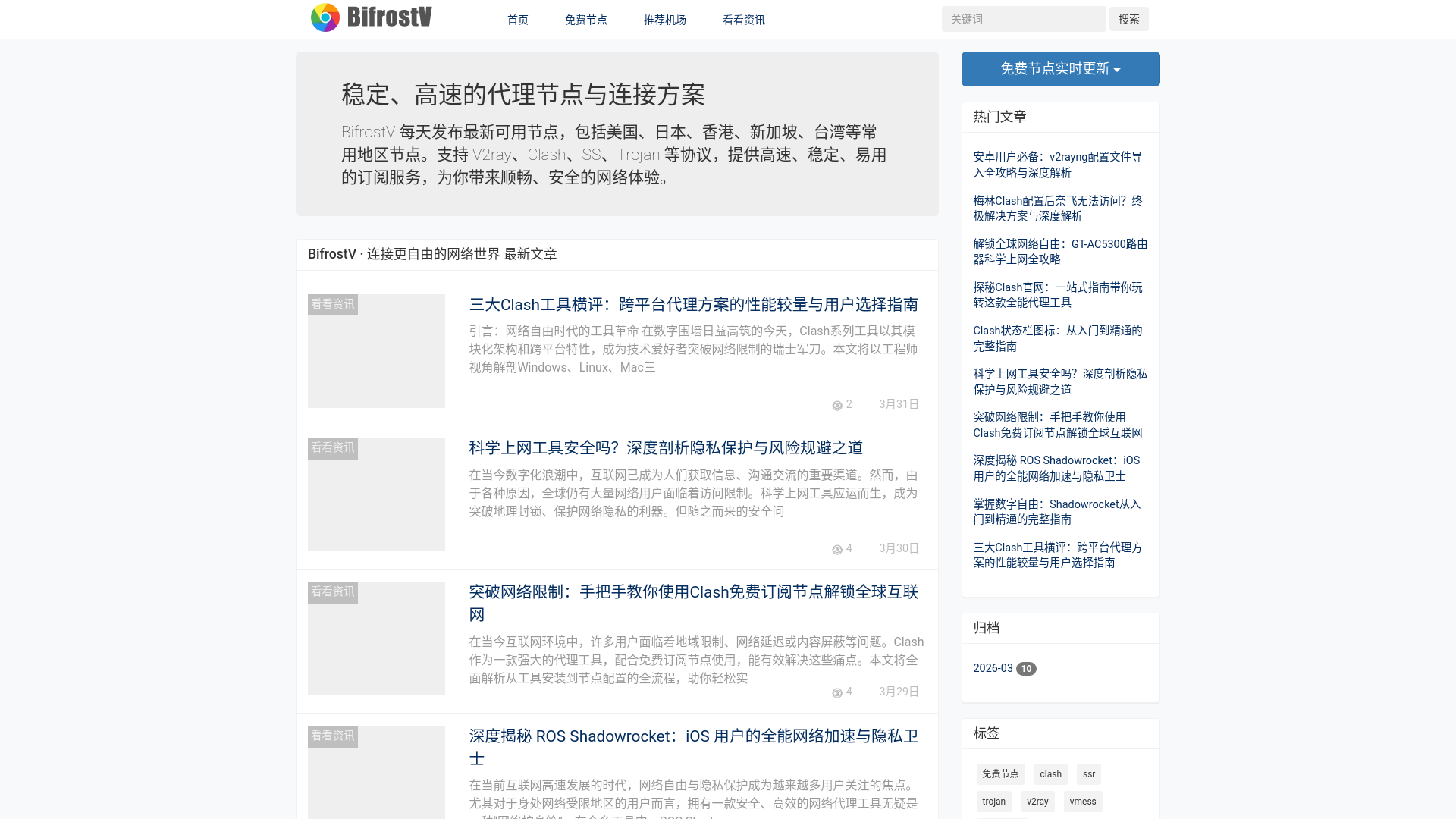Open hot article 安卓用户必备 v2rayng配置文件
The image size is (1456, 819).
click(1057, 165)
